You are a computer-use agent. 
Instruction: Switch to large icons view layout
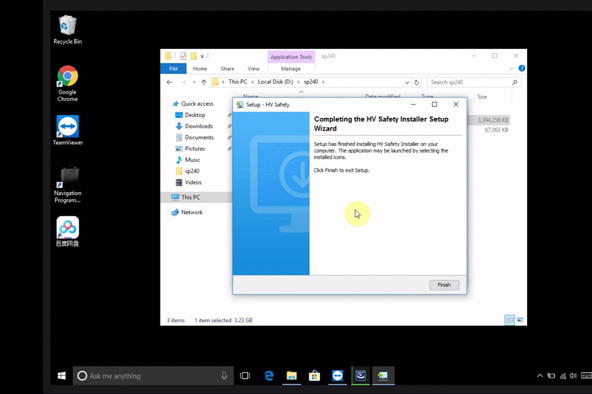520,320
